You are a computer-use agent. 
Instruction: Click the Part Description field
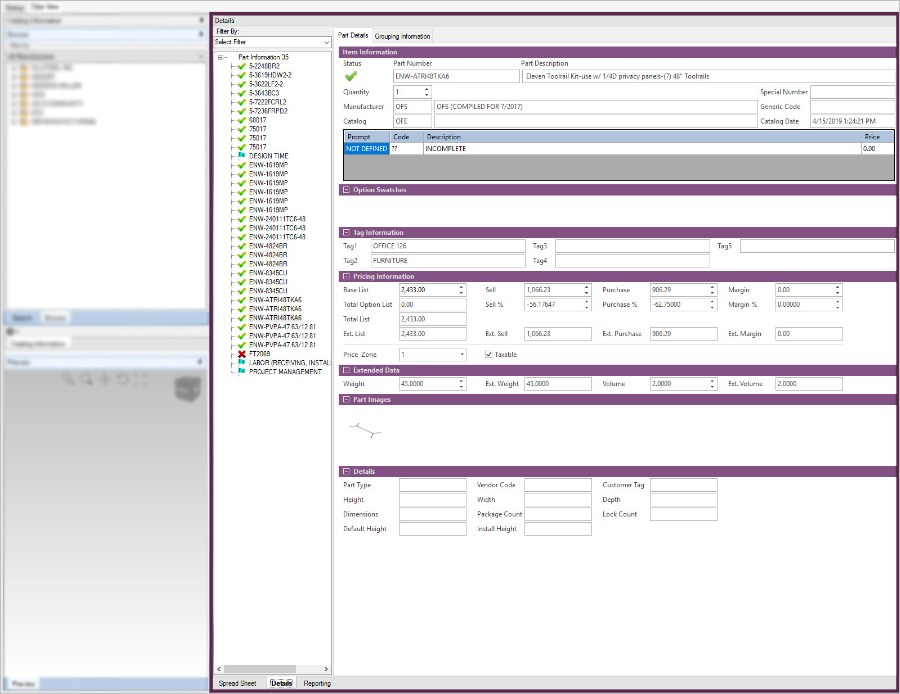708,76
